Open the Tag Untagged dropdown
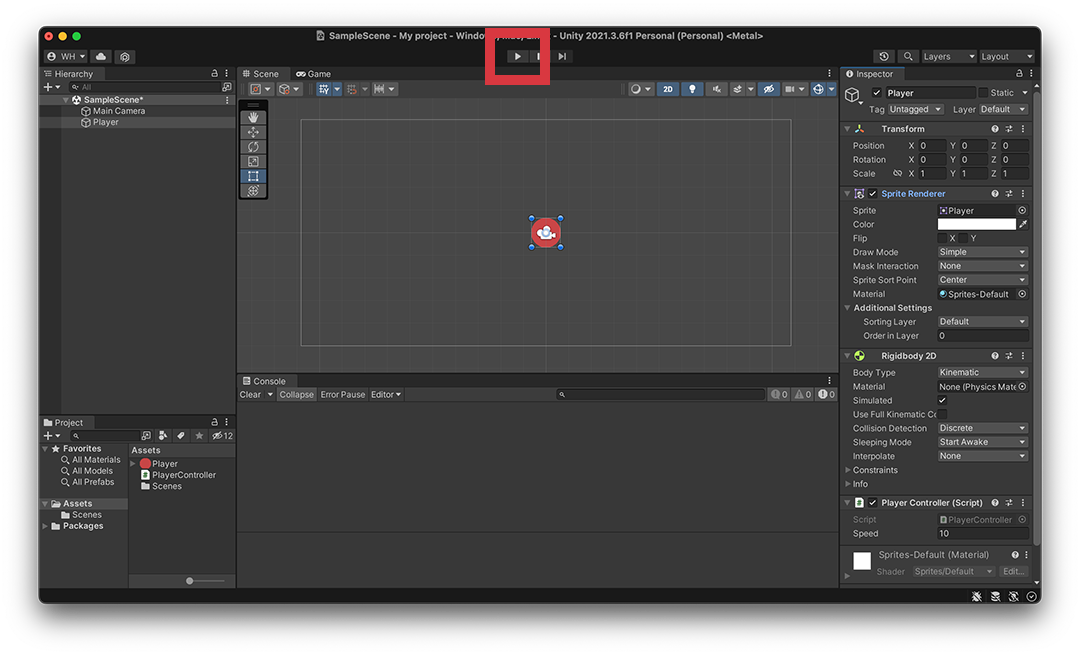Viewport: 1080px width, 655px height. pos(915,109)
